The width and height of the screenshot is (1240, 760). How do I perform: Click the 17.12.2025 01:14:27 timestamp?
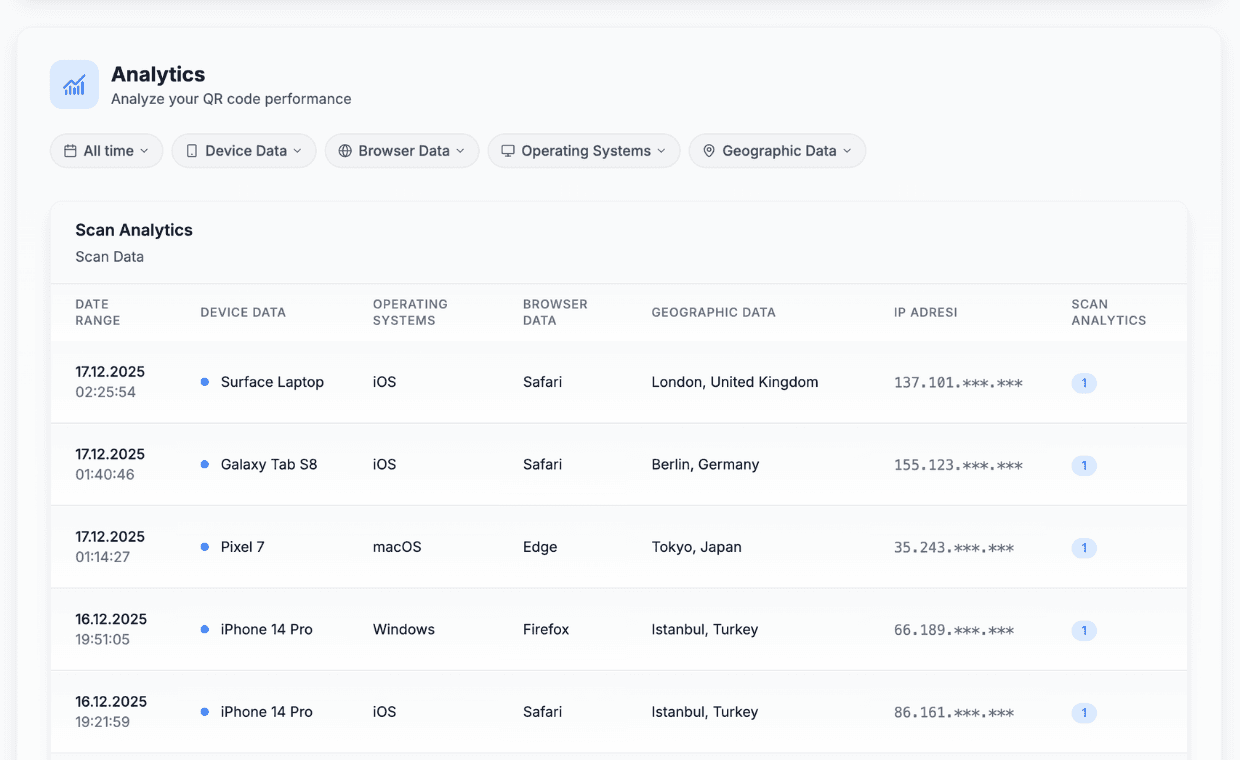tap(110, 547)
